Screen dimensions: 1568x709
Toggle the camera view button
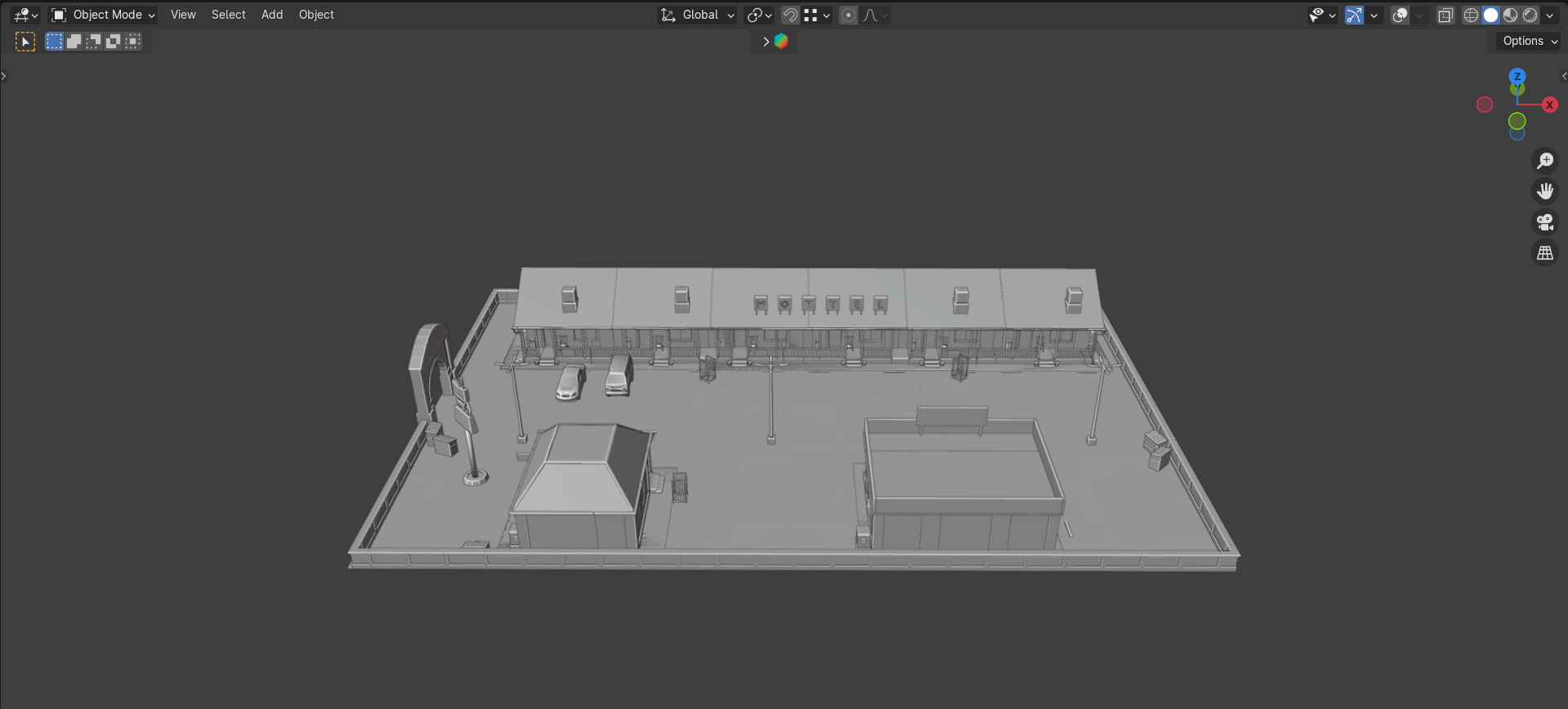click(x=1545, y=222)
